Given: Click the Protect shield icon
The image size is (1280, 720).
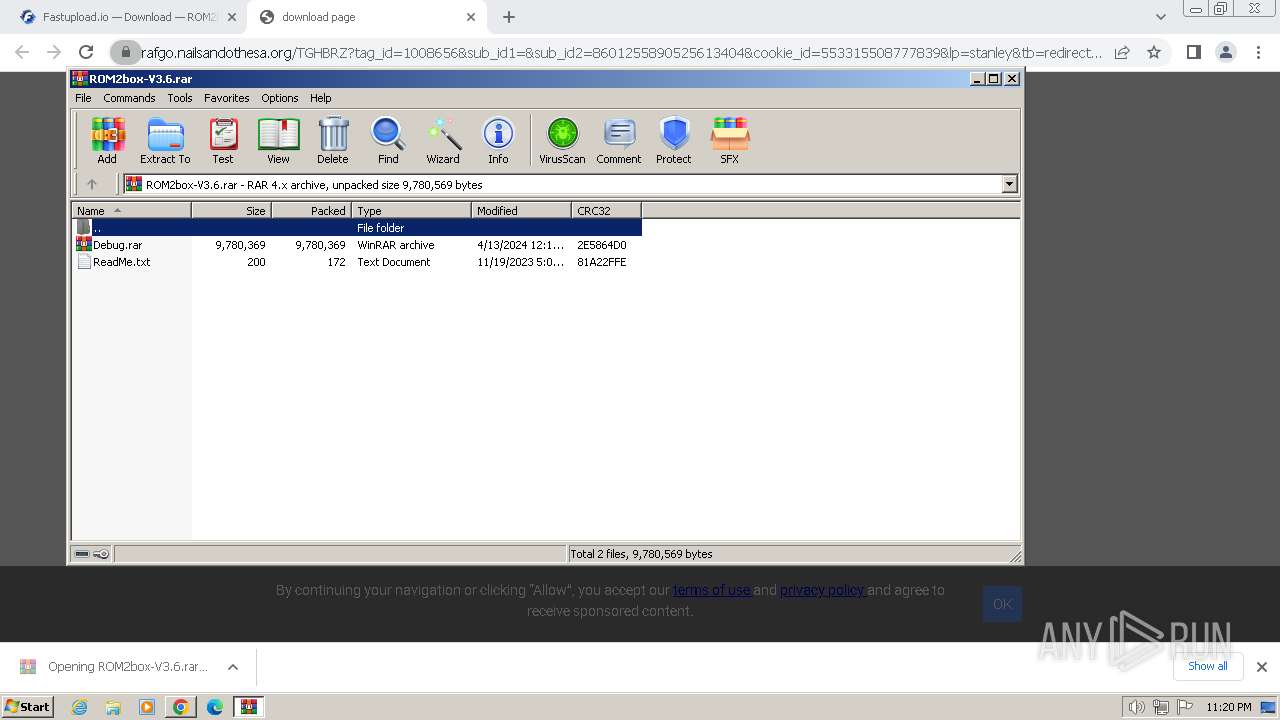Looking at the screenshot, I should click(674, 140).
